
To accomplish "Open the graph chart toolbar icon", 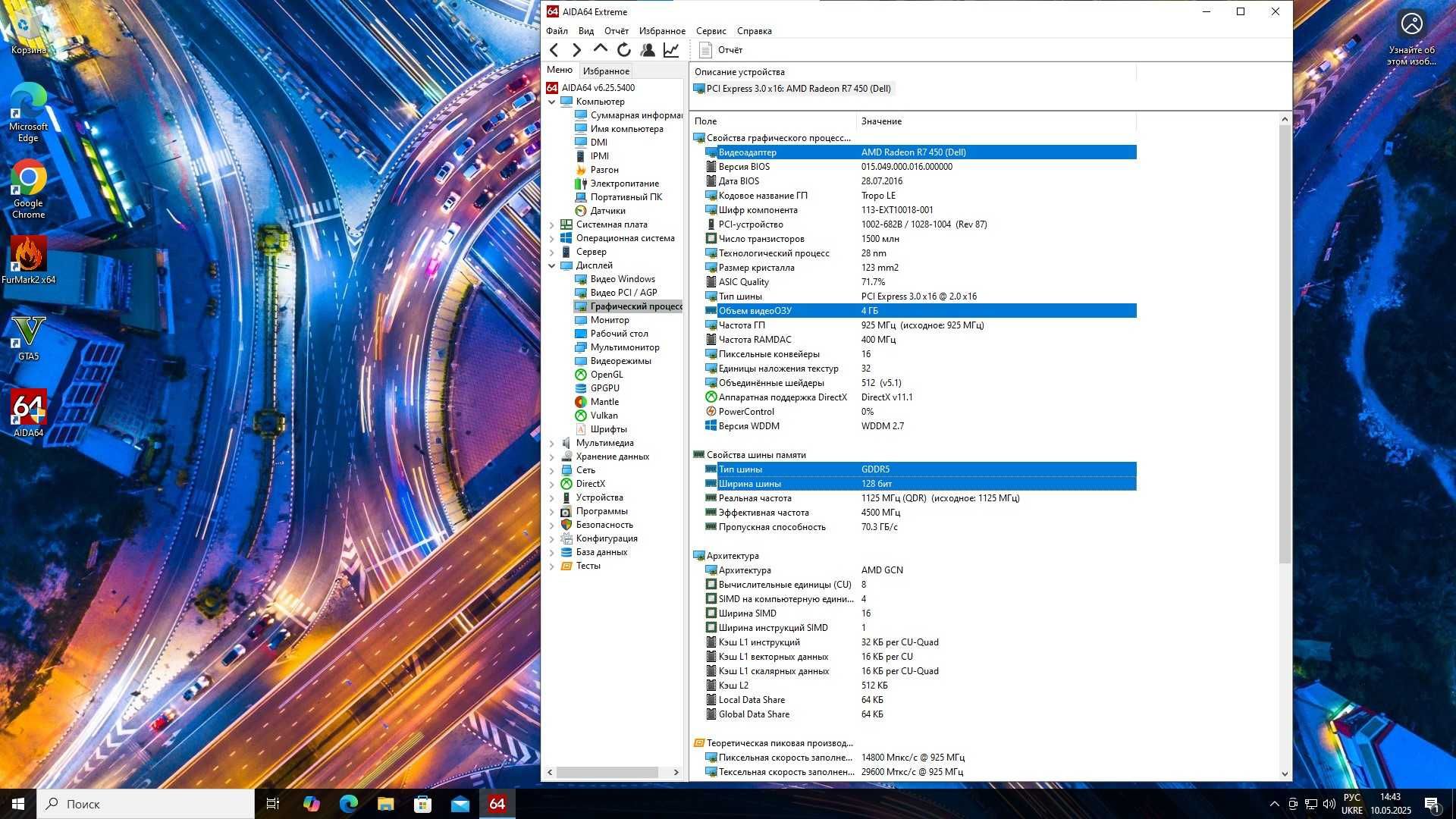I will (x=671, y=50).
